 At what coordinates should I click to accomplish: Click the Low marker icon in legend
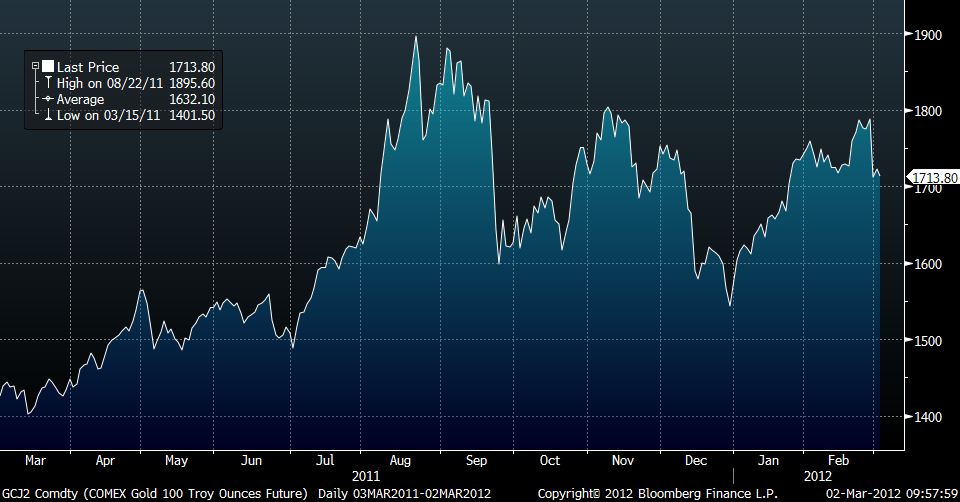point(47,116)
